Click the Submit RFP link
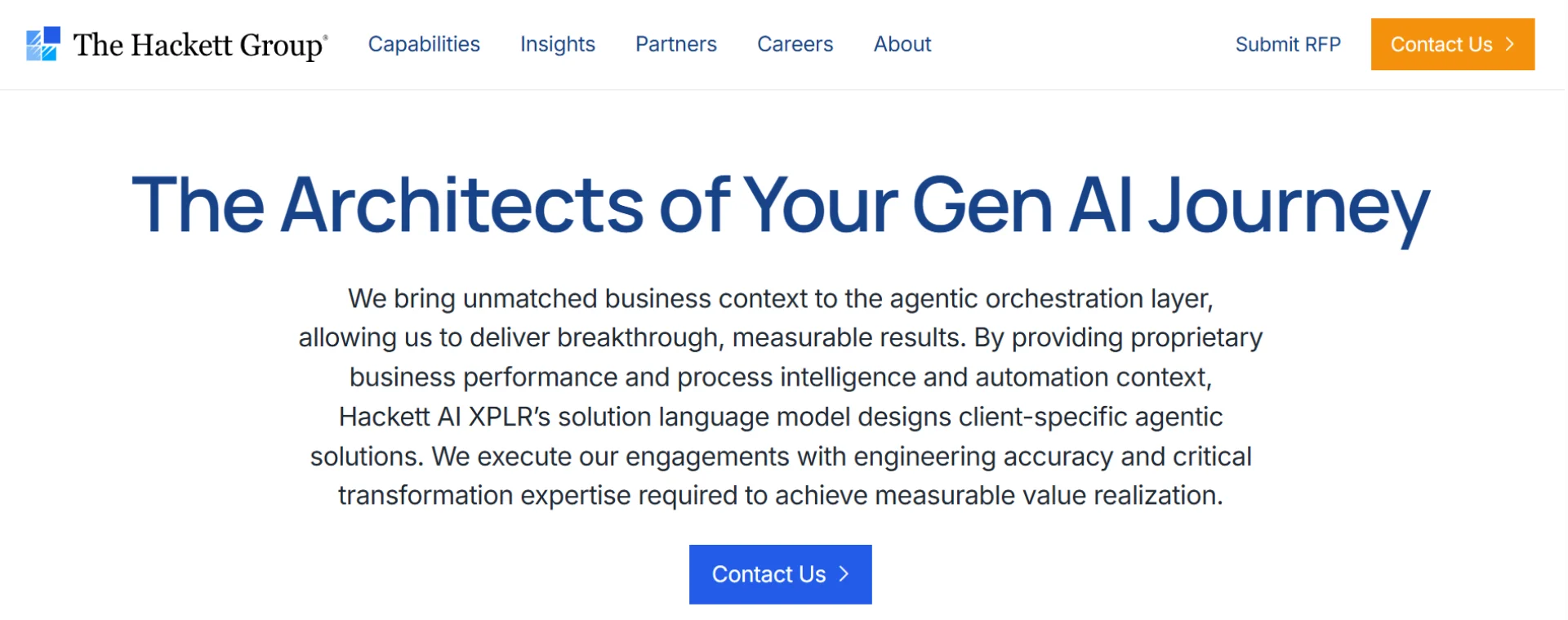Screen dimensions: 1568x620 click(1287, 45)
